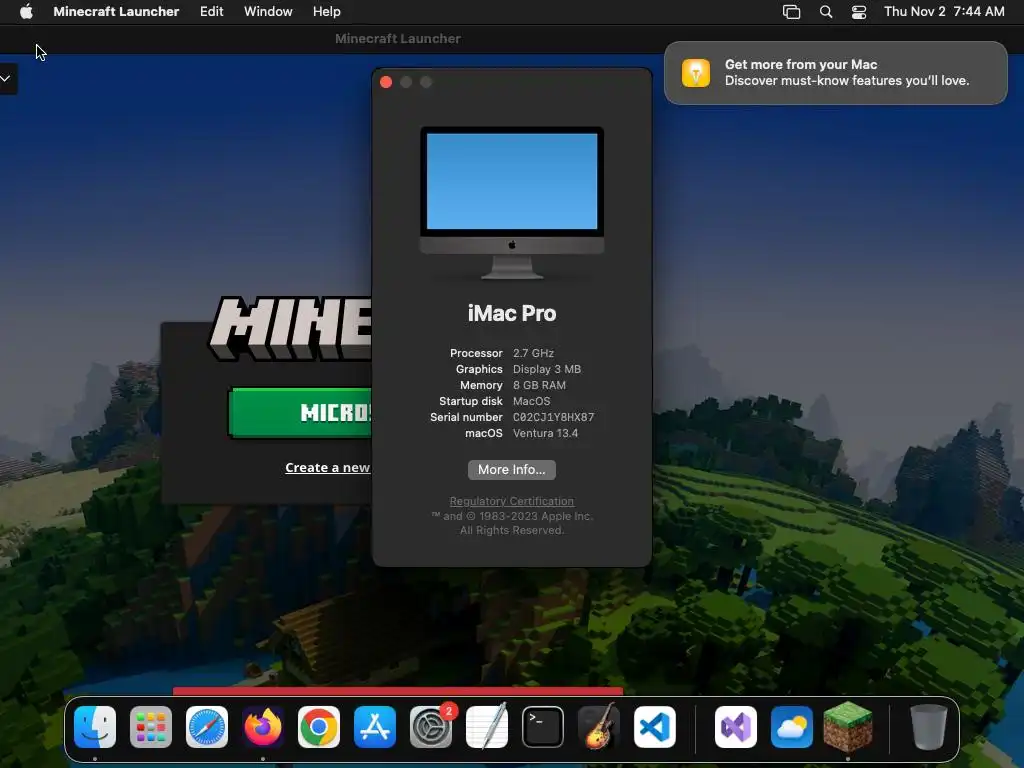Open the App Store from the Dock
Screen dimensions: 1024x768
(375, 727)
